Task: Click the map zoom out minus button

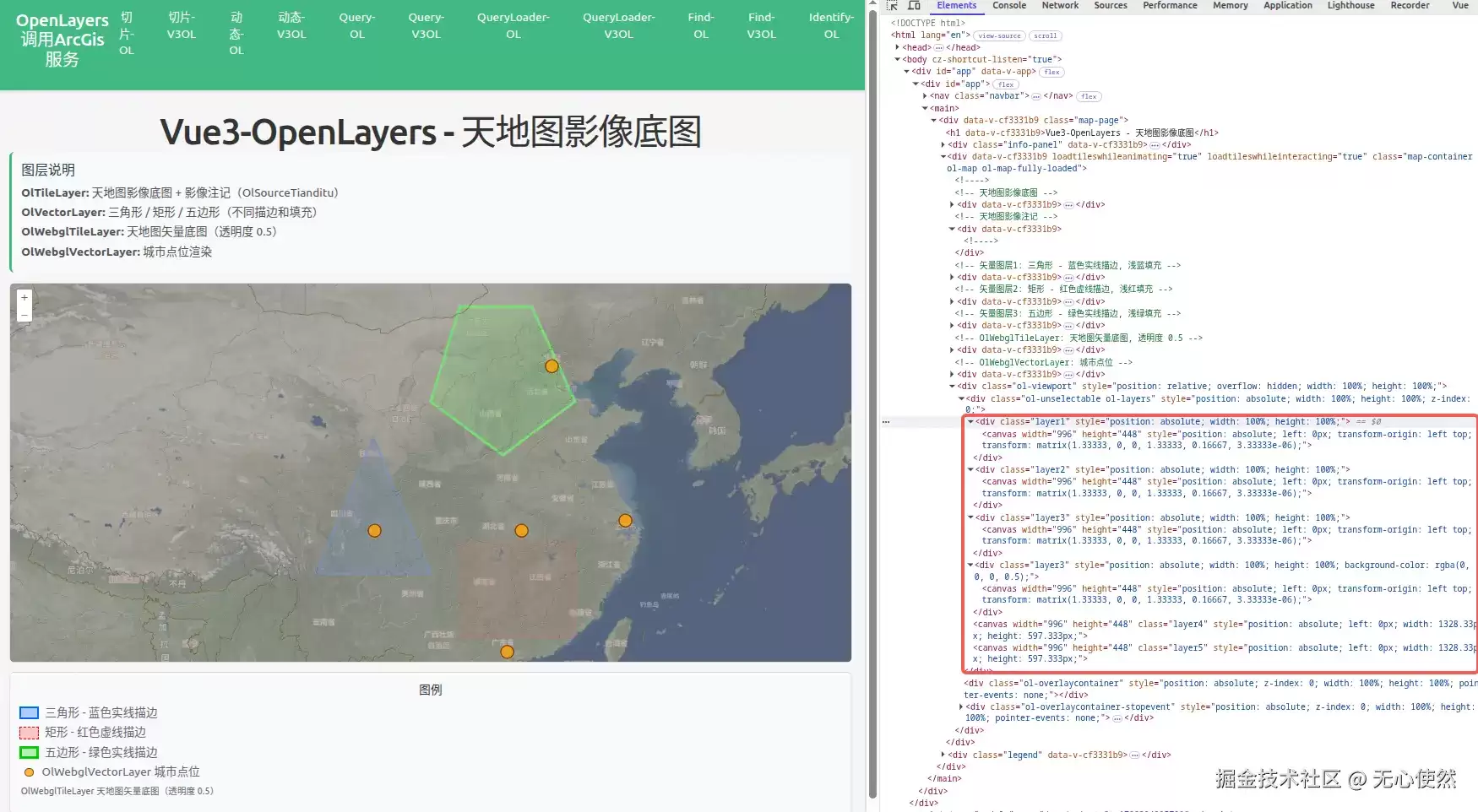Action: (x=24, y=314)
